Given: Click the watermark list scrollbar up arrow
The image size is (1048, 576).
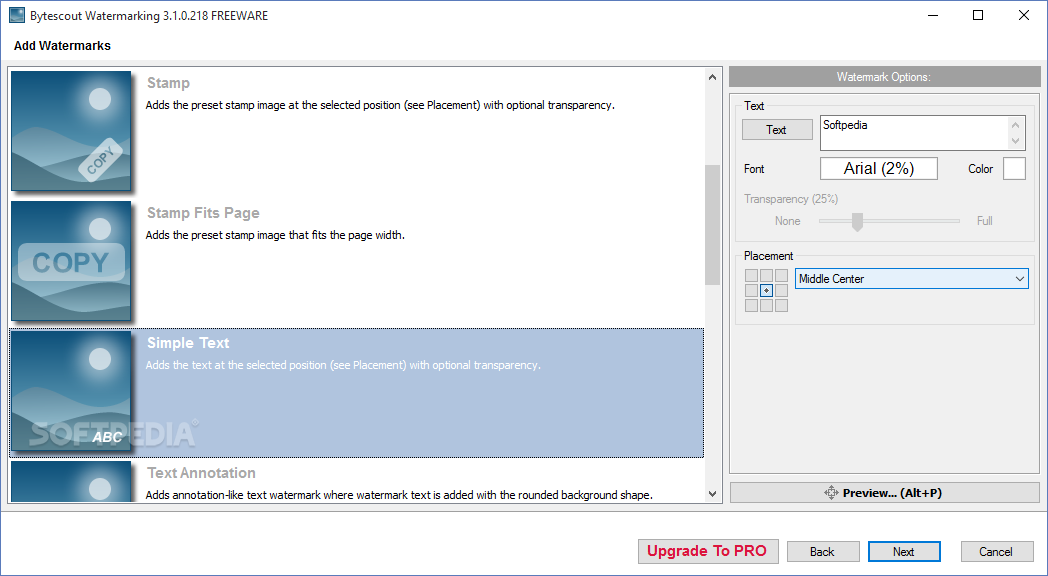Looking at the screenshot, I should (712, 77).
